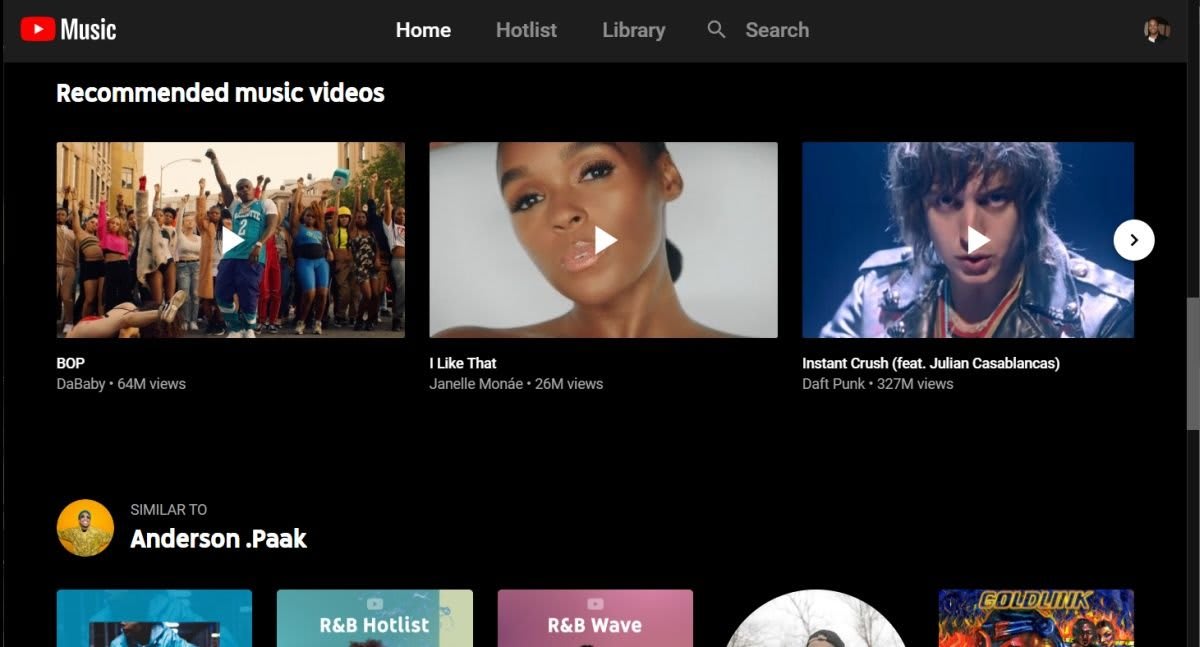
Task: Switch to the Hotlist tab
Action: (x=526, y=30)
